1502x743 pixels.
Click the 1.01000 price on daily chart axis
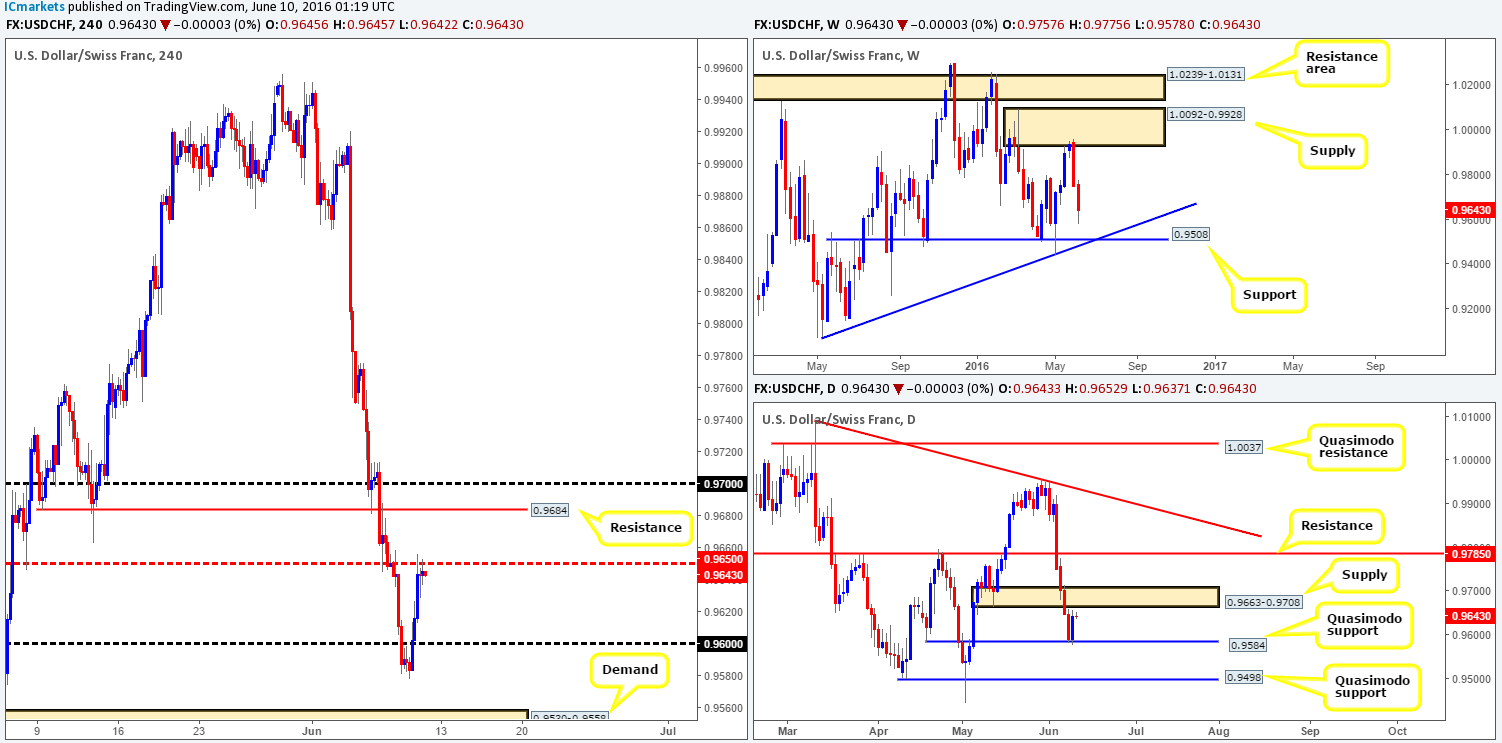pyautogui.click(x=1471, y=416)
